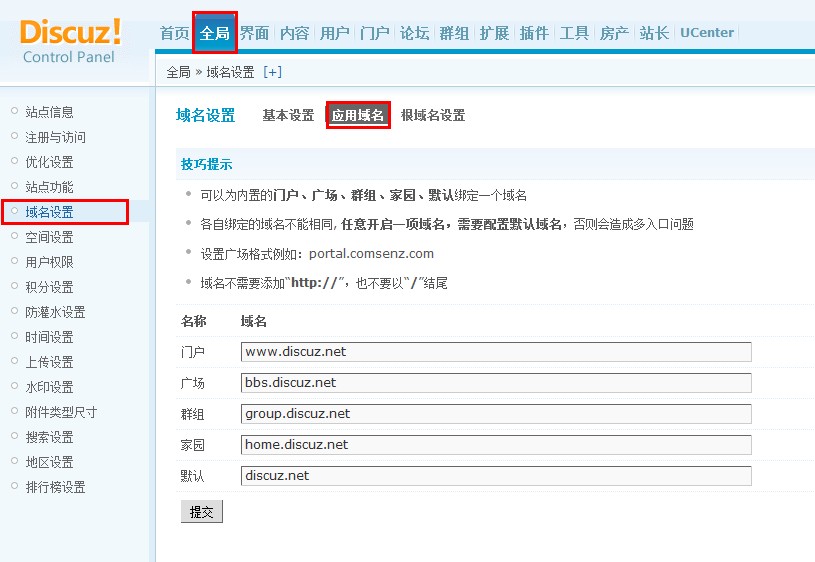Image resolution: width=815 pixels, height=562 pixels.
Task: Go to the 工具 navigation tab
Action: tap(574, 33)
